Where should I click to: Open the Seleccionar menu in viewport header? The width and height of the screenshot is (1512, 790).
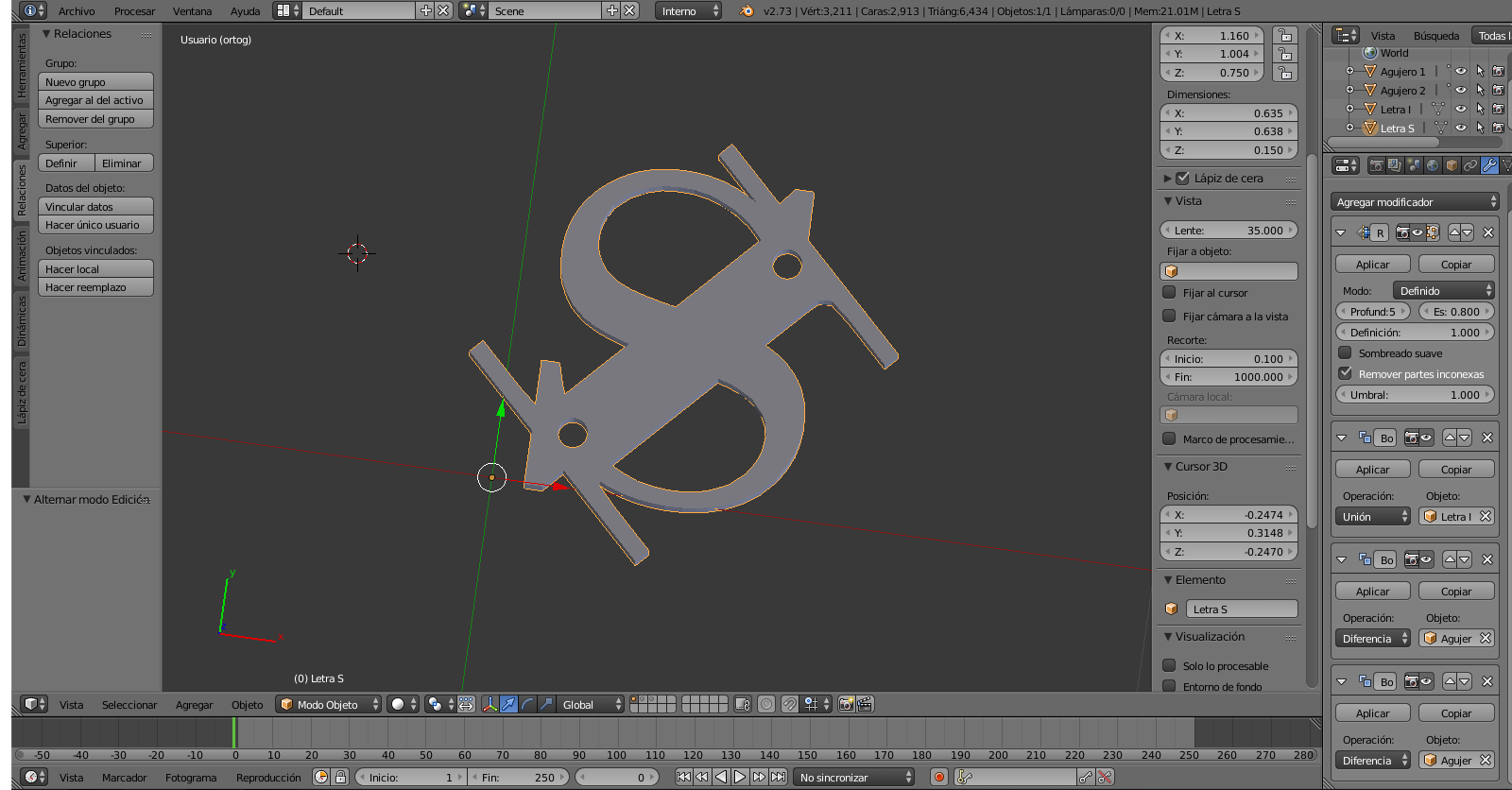[x=129, y=705]
